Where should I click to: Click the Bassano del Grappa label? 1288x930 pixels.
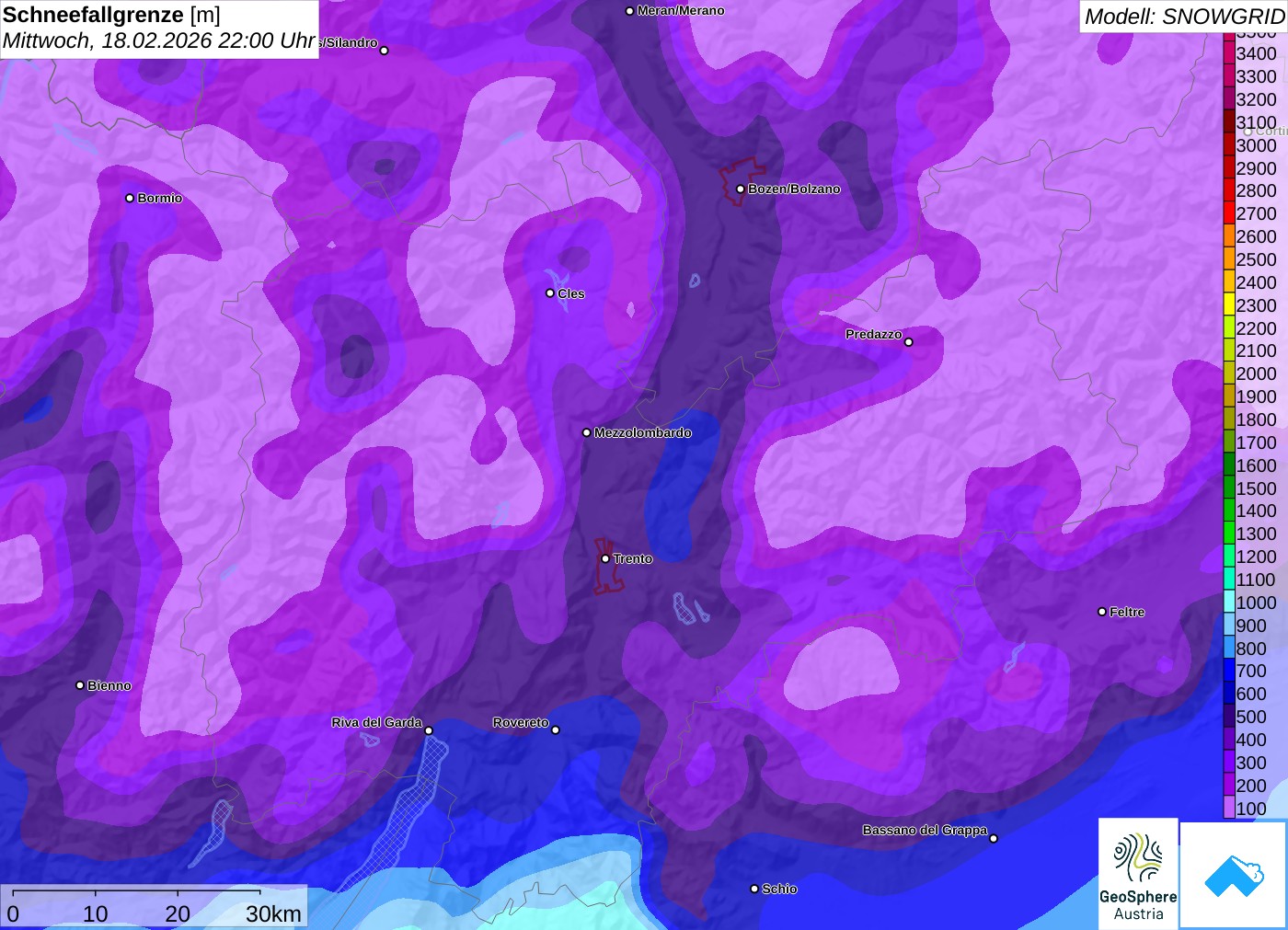(x=925, y=830)
